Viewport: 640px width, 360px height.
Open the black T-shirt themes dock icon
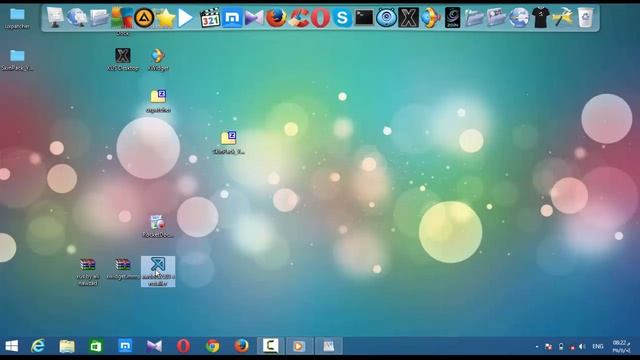pyautogui.click(x=541, y=18)
